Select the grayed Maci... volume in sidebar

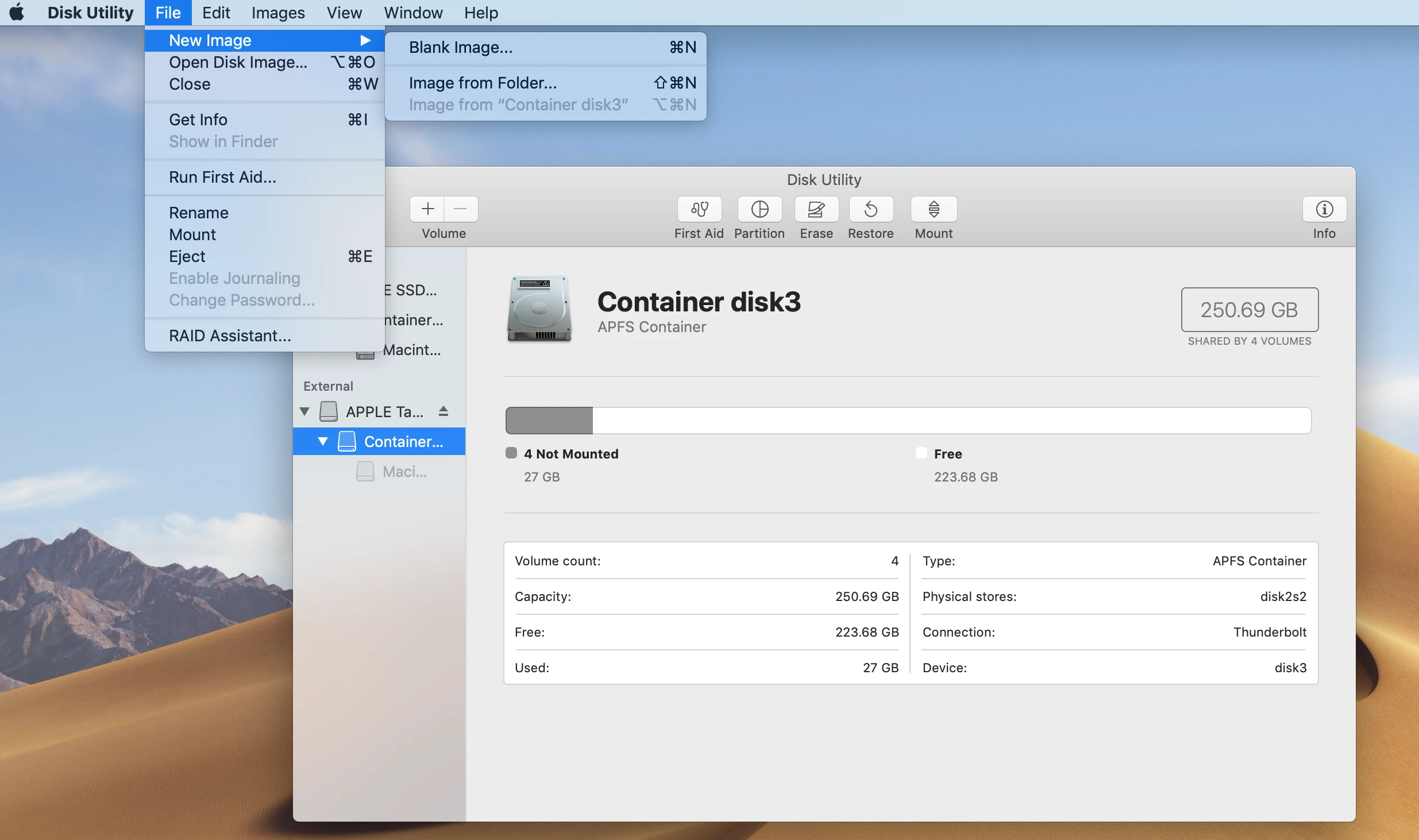[x=404, y=472]
